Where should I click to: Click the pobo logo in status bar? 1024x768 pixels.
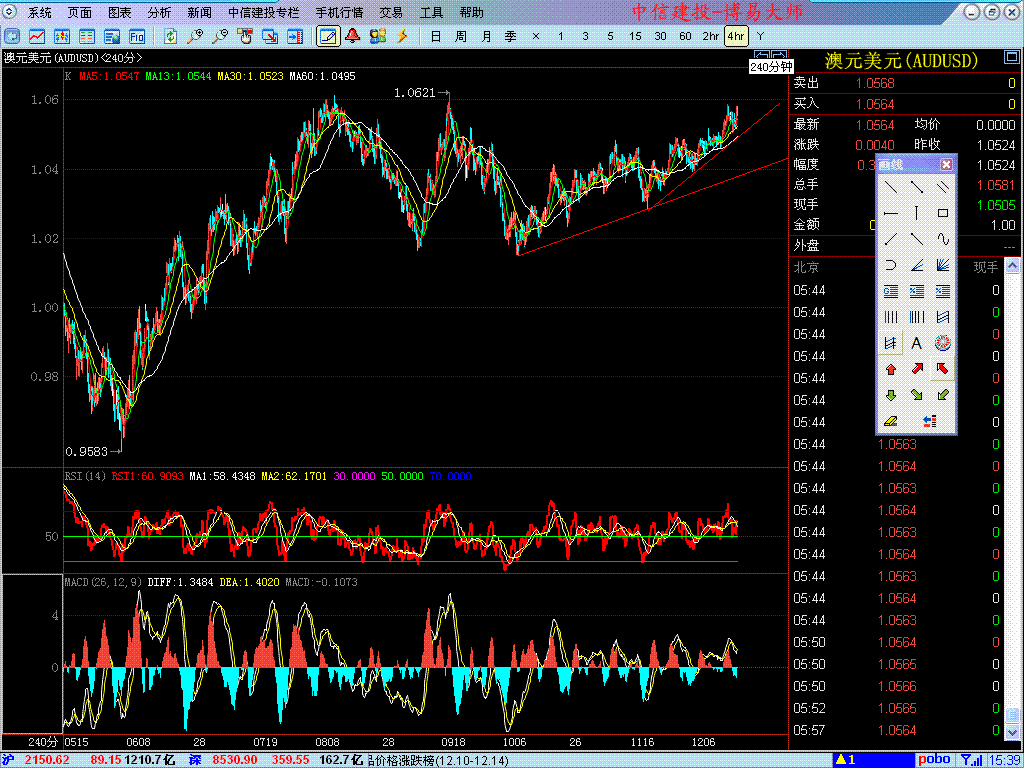pos(935,760)
